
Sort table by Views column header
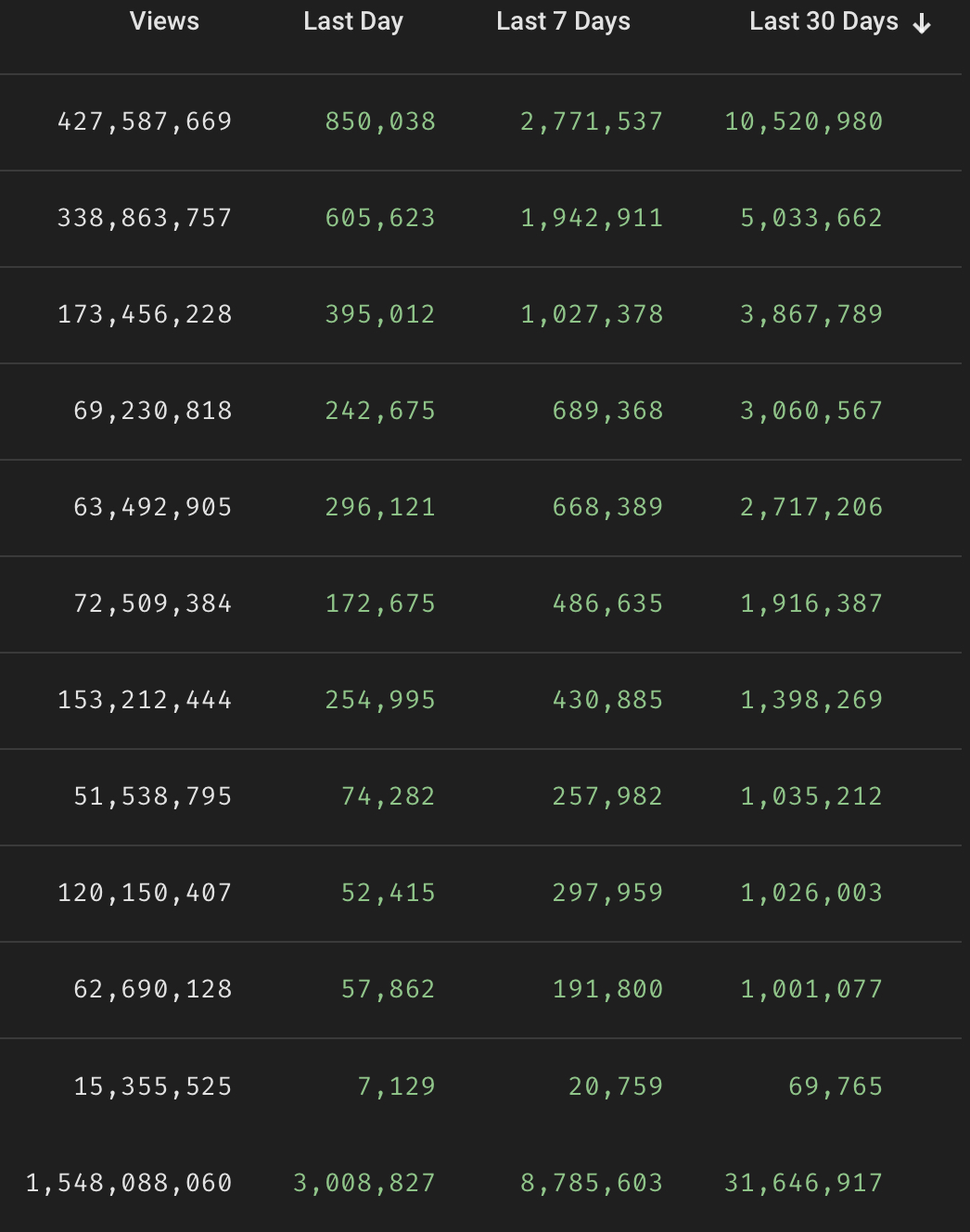164,21
